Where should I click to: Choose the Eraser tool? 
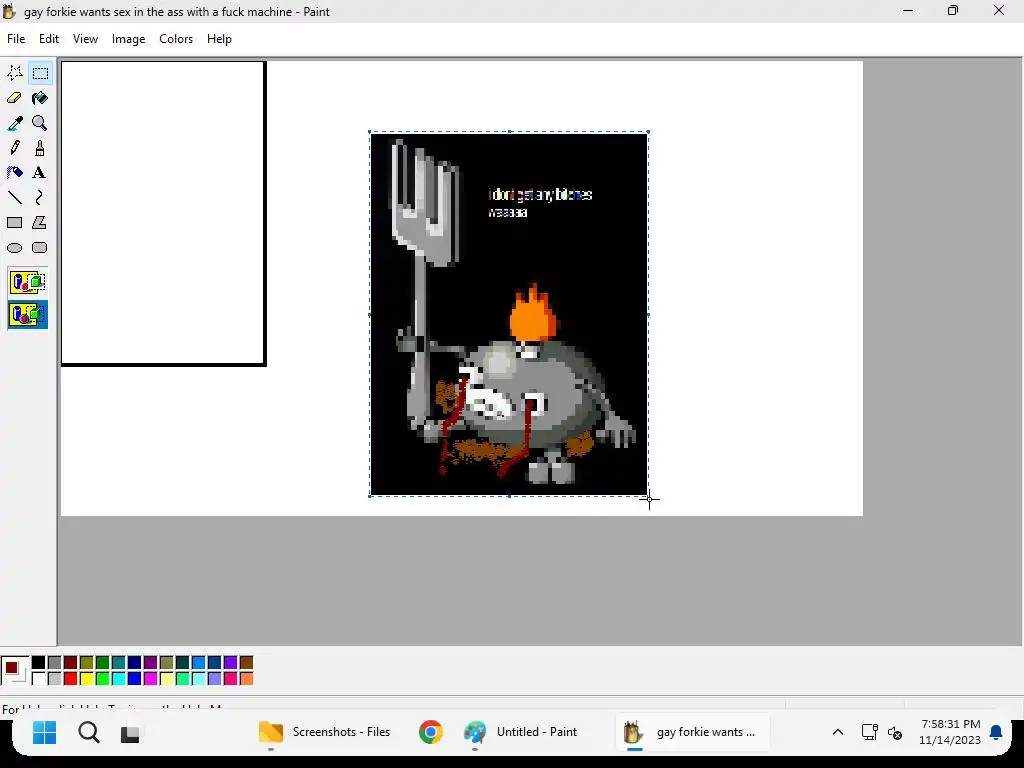pyautogui.click(x=15, y=98)
